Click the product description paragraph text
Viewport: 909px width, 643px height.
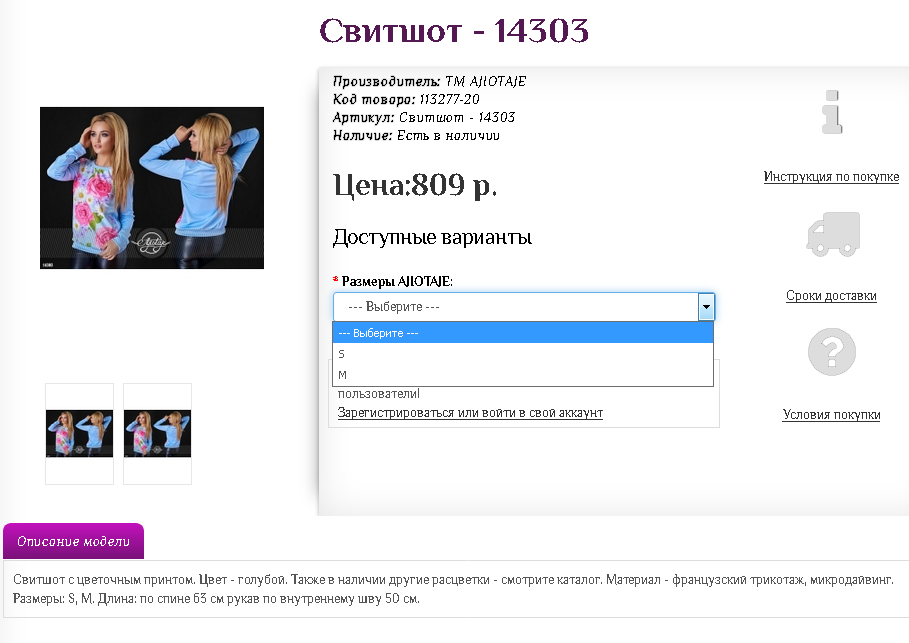pyautogui.click(x=453, y=588)
